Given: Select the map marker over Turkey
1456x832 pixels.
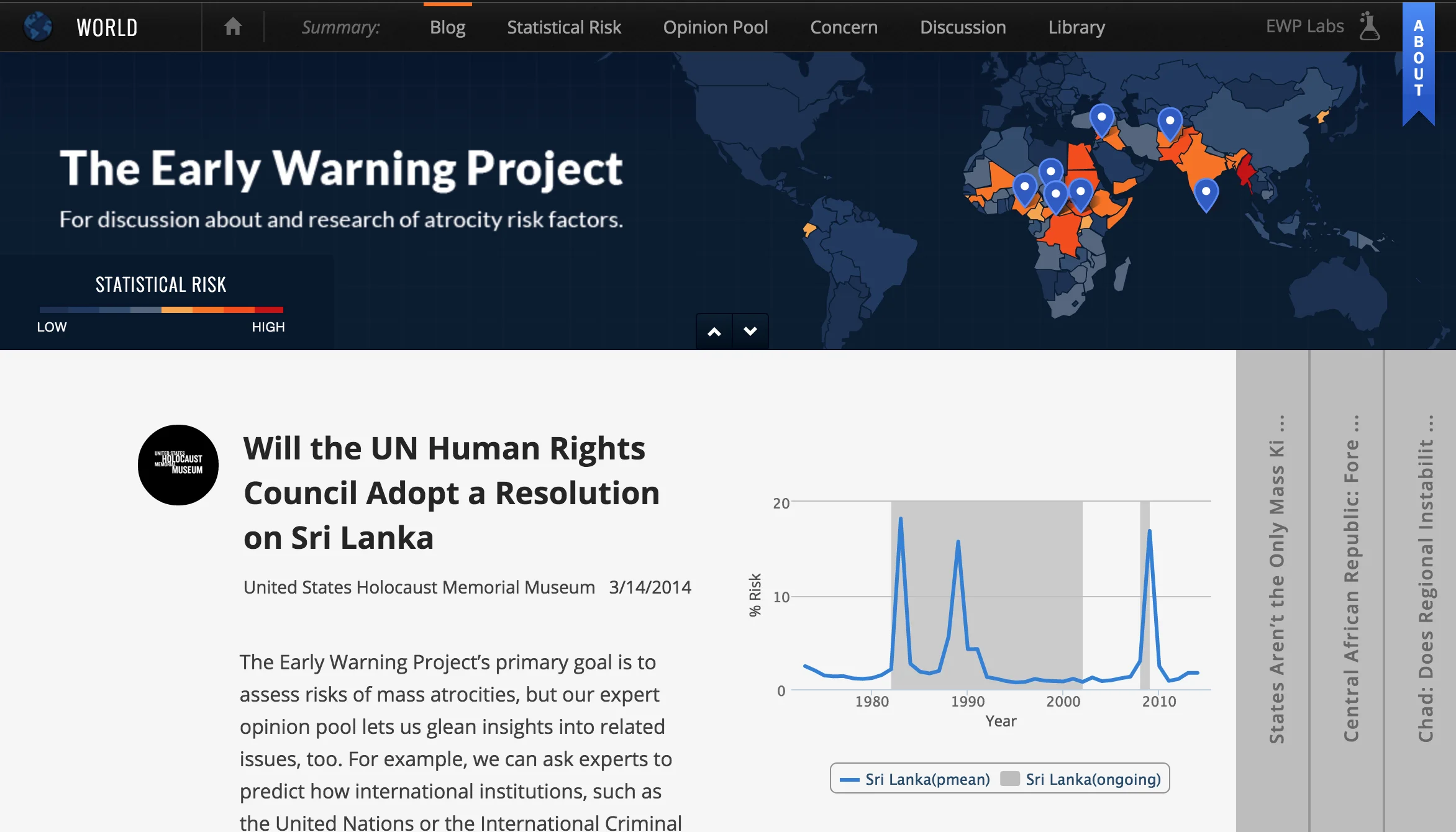Looking at the screenshot, I should pos(1103,117).
